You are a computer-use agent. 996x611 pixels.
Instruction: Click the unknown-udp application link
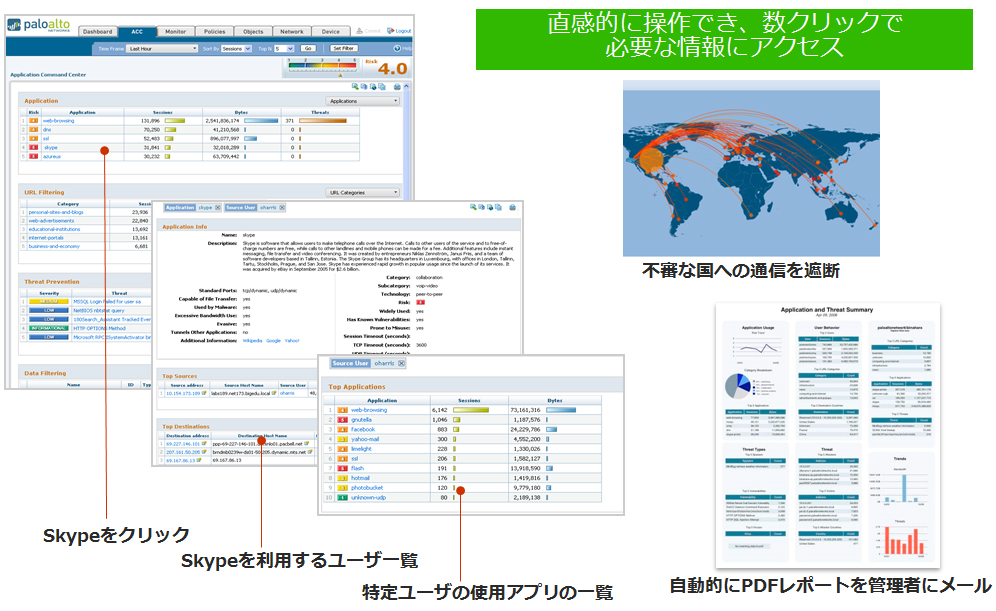368,497
